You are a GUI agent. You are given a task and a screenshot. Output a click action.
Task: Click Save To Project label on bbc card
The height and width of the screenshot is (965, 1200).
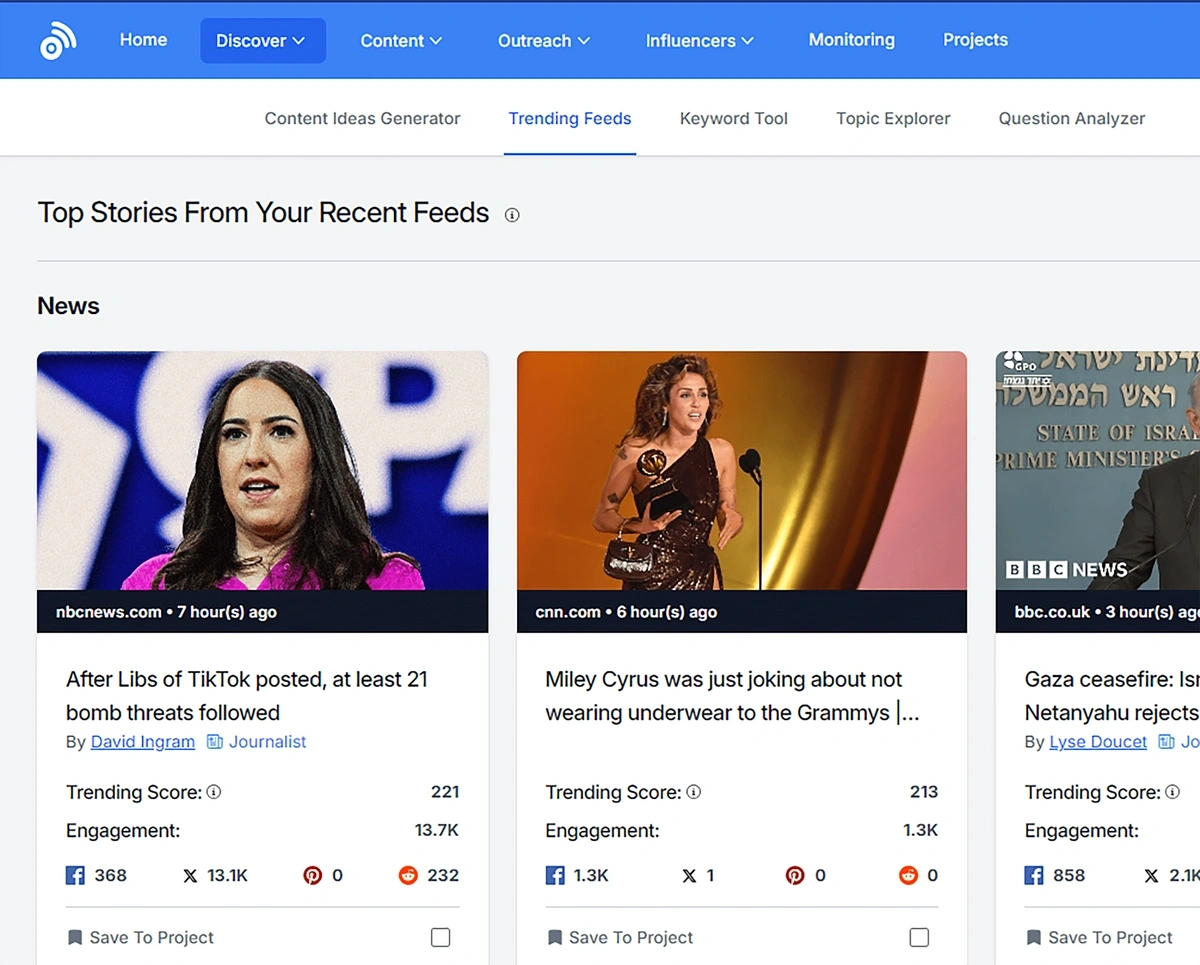[x=1110, y=938]
